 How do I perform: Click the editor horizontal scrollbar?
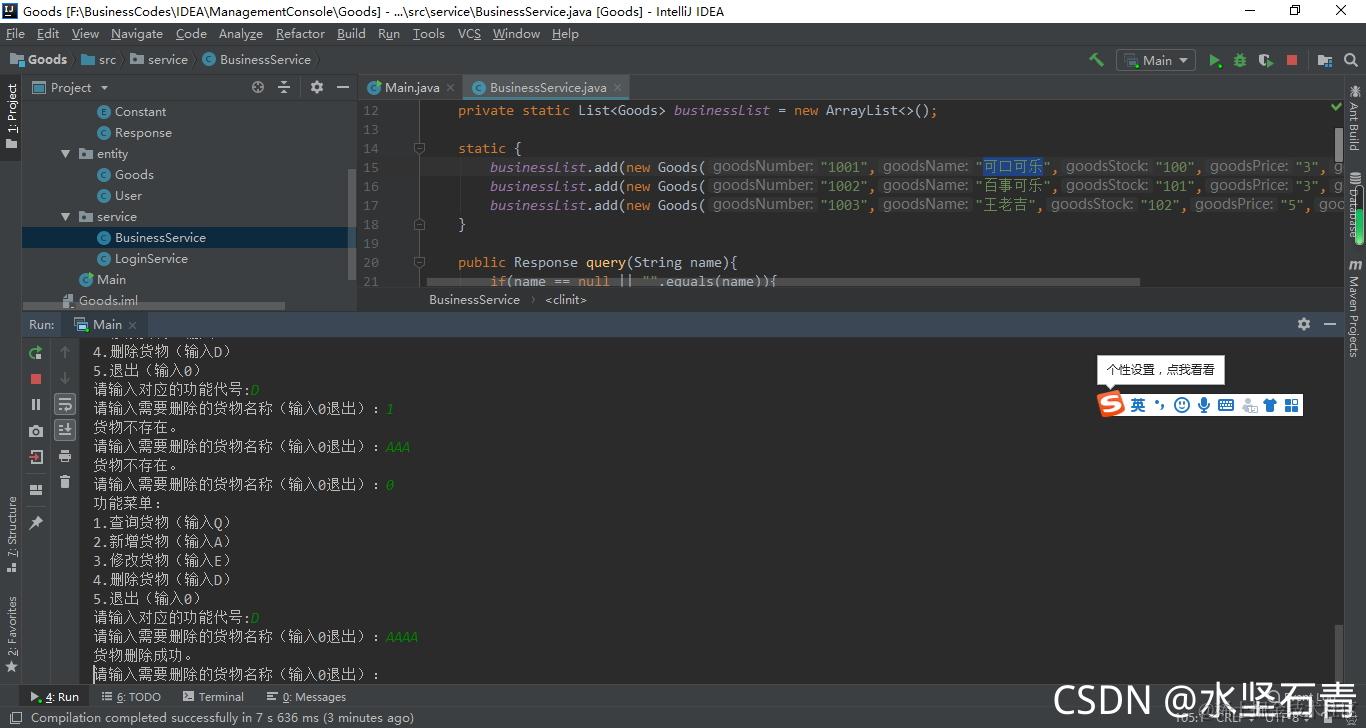785,282
